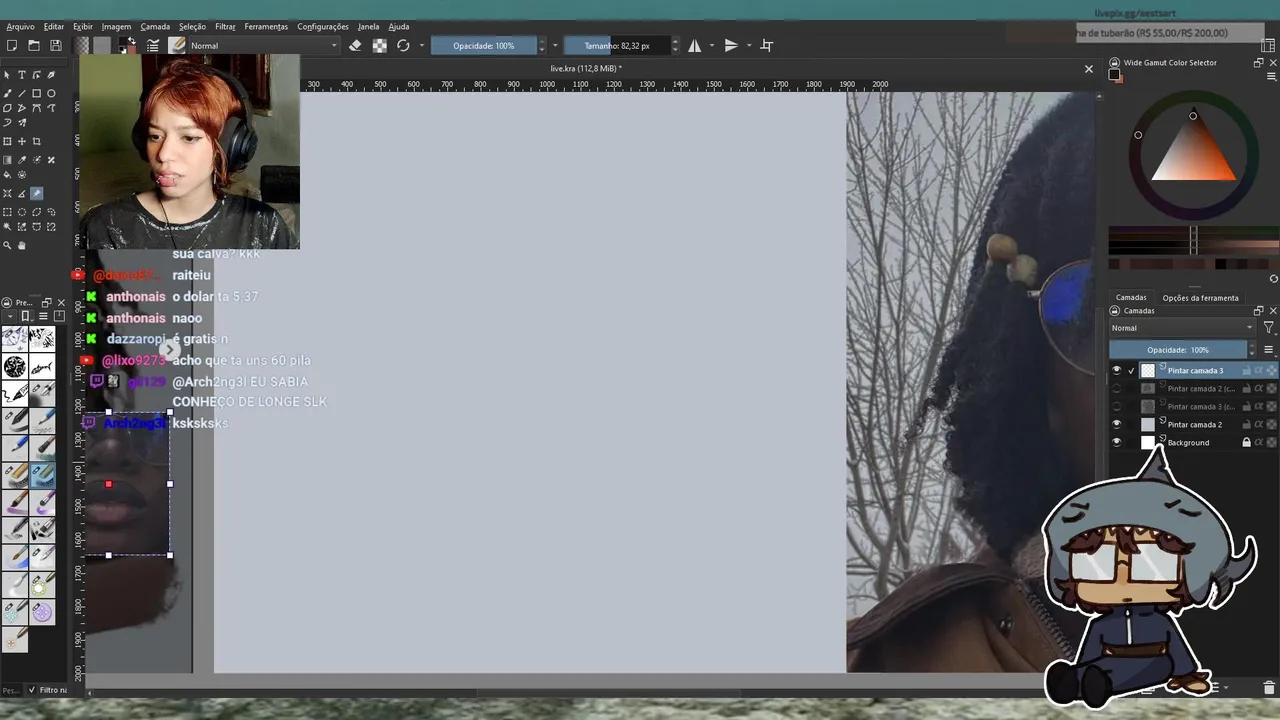The width and height of the screenshot is (1280, 720).
Task: Open the brush settings editor icon
Action: point(153,45)
